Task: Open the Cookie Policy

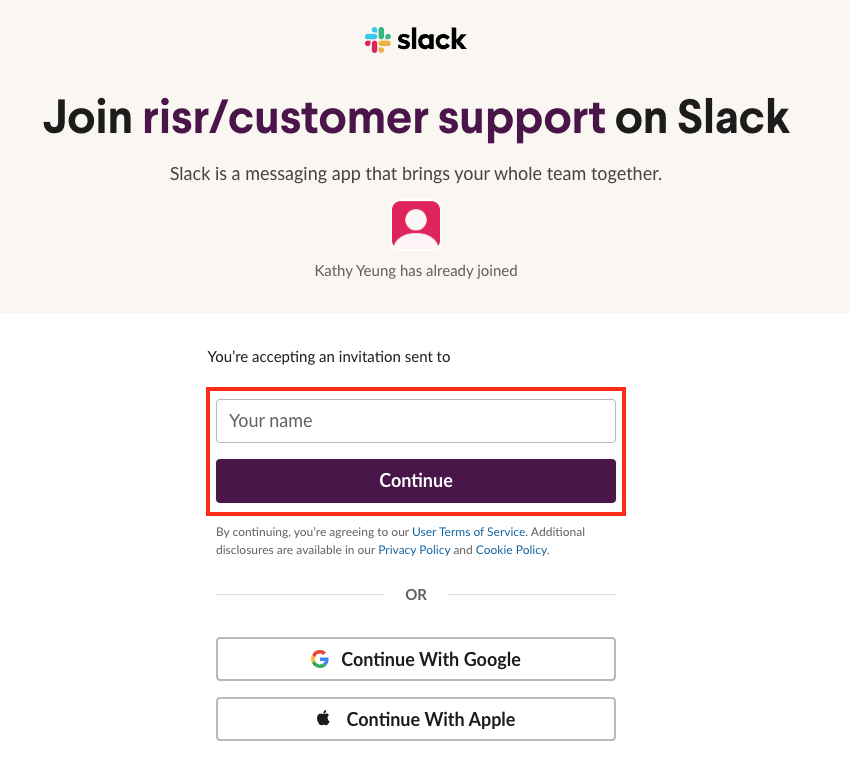Action: point(511,549)
